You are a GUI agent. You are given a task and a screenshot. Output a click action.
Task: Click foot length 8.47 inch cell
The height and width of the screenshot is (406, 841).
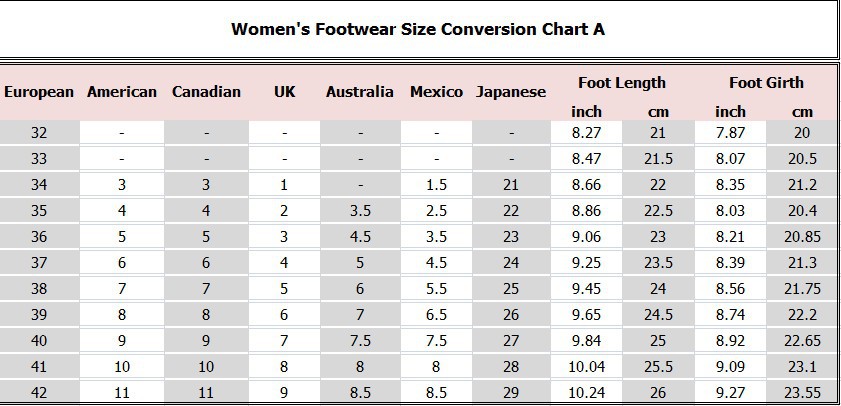[x=587, y=158]
